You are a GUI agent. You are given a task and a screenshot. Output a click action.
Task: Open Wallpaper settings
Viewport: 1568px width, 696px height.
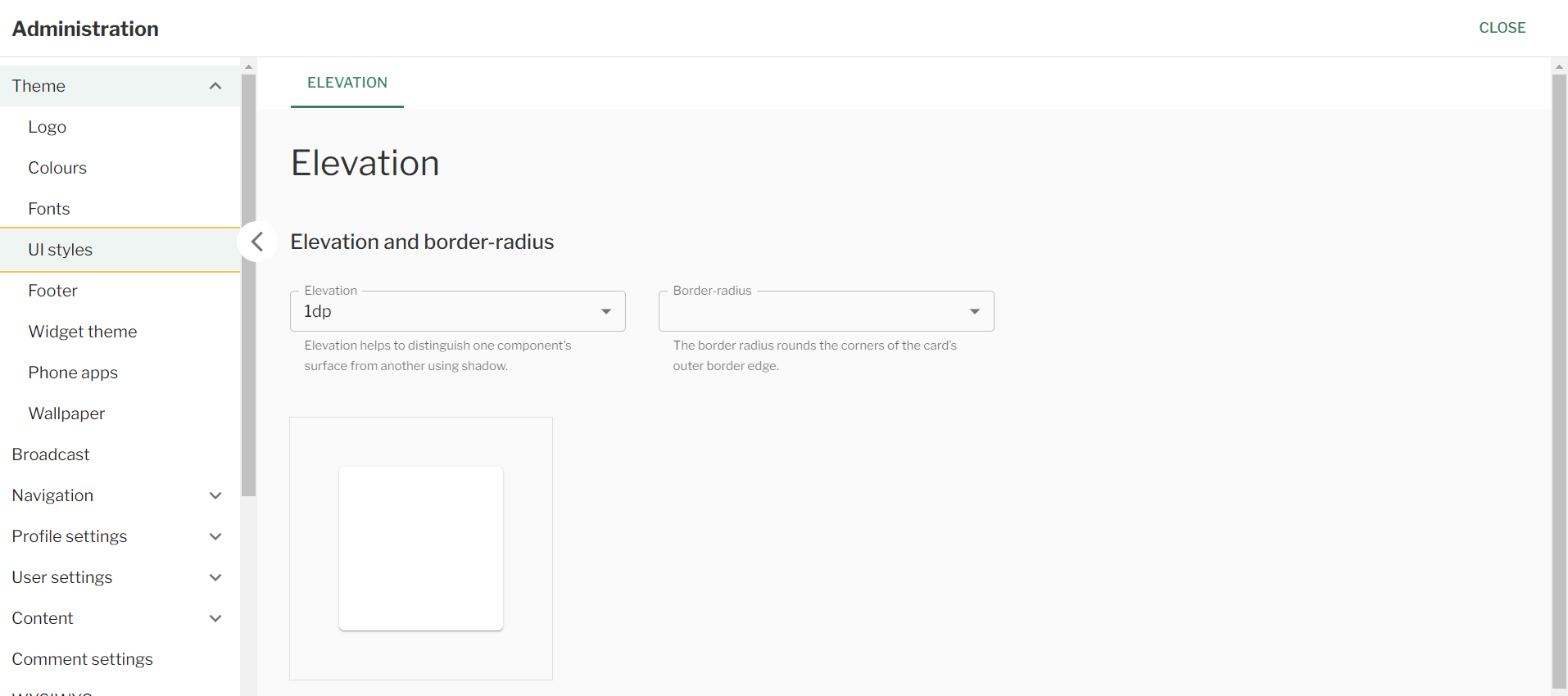(x=66, y=414)
